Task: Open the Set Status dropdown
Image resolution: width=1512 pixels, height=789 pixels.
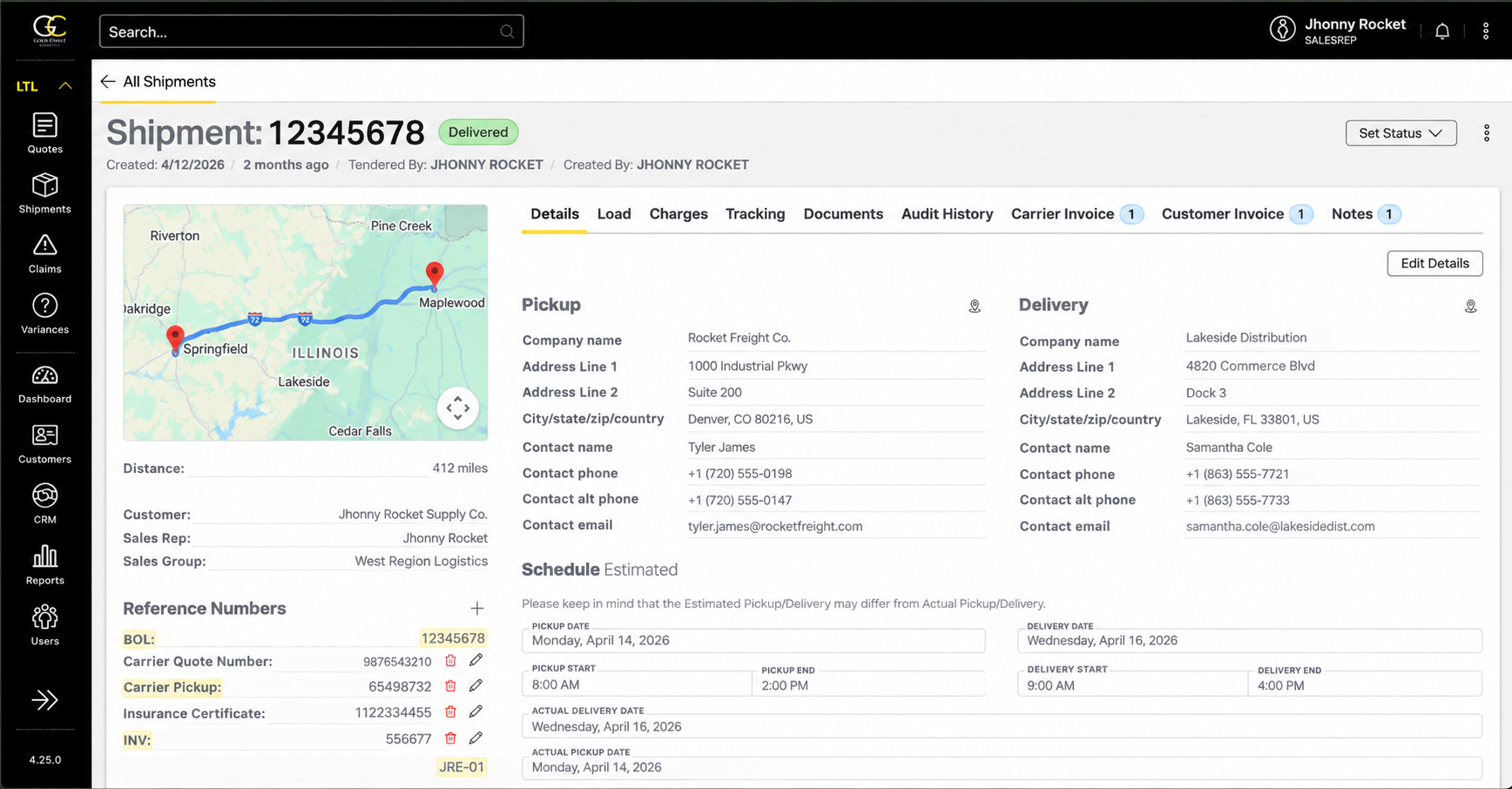Action: click(x=1401, y=132)
